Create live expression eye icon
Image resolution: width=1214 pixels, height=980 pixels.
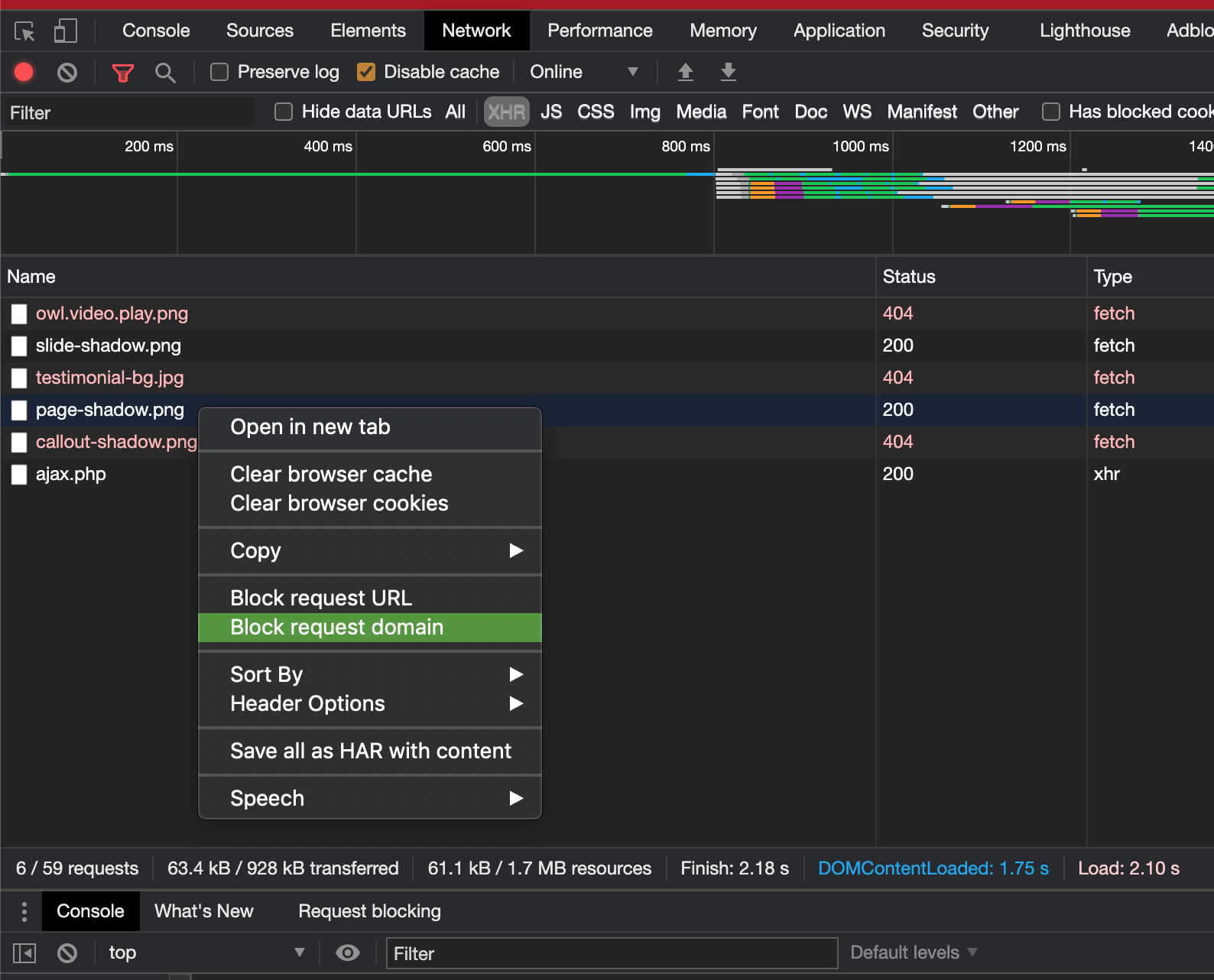coord(348,952)
